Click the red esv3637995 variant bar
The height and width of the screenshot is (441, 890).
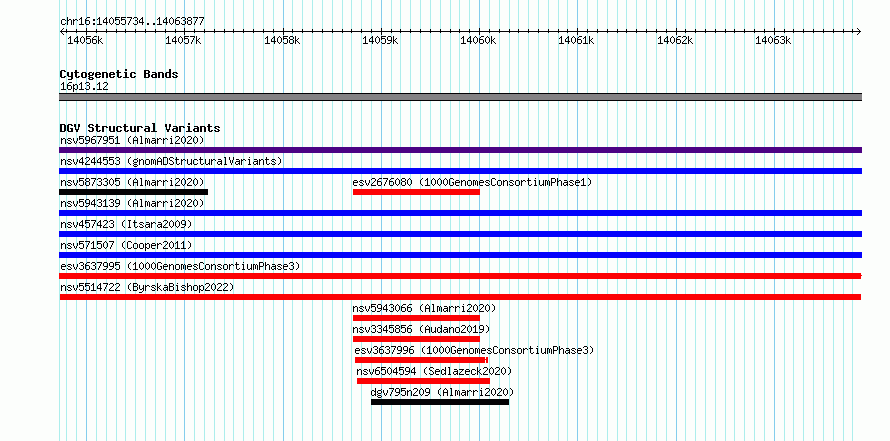pos(460,276)
